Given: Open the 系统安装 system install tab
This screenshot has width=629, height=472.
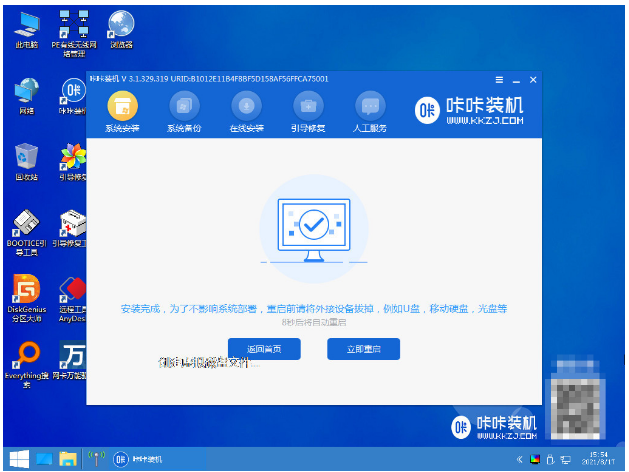Looking at the screenshot, I should tap(122, 112).
